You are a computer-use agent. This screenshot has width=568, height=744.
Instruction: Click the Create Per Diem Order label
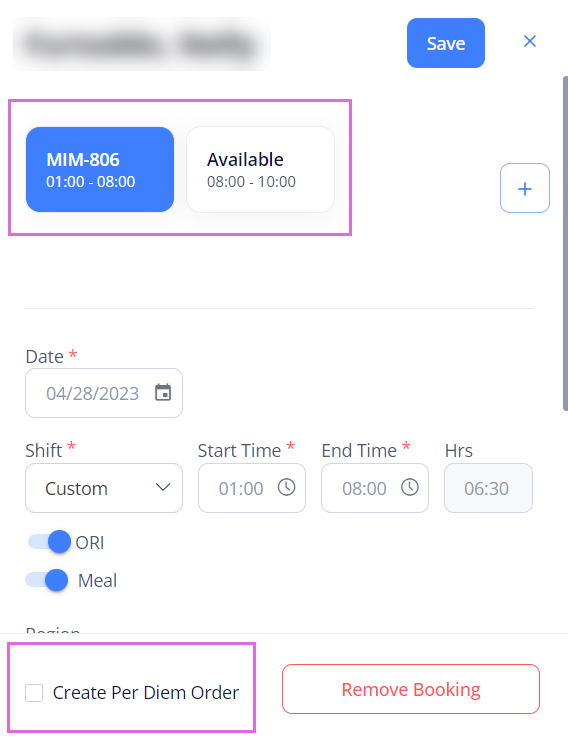[x=146, y=693]
